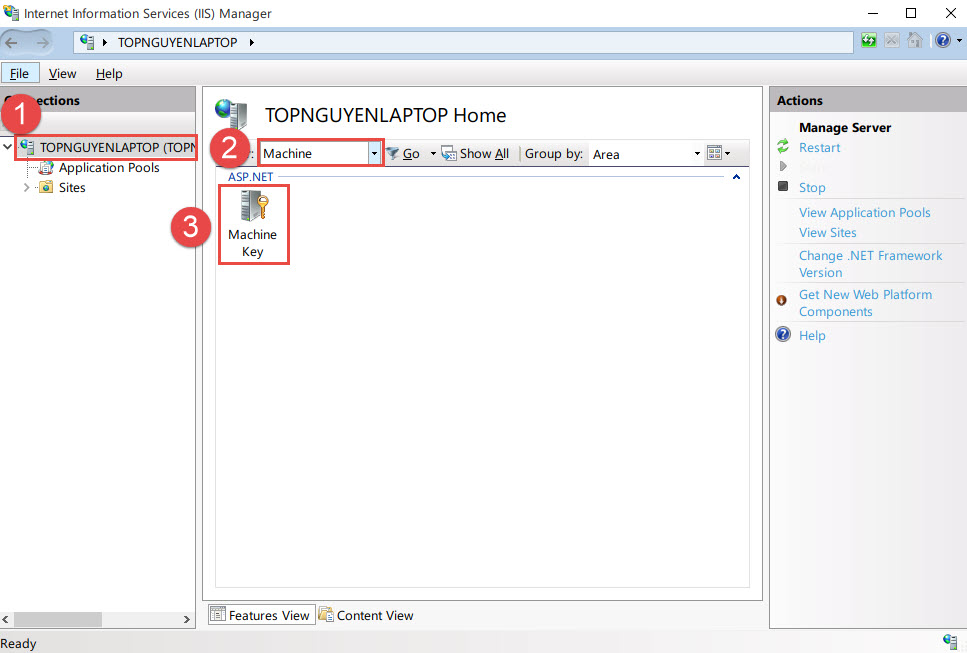Go to the home page icon

915,41
